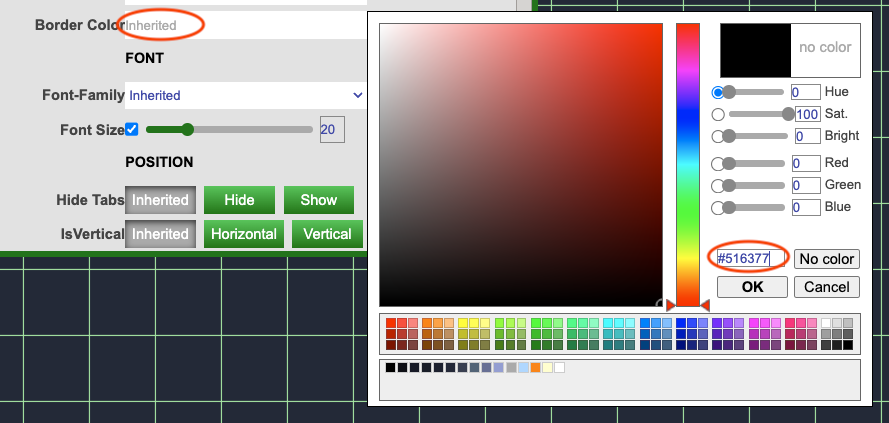Select the Bright radio button

(x=717, y=136)
